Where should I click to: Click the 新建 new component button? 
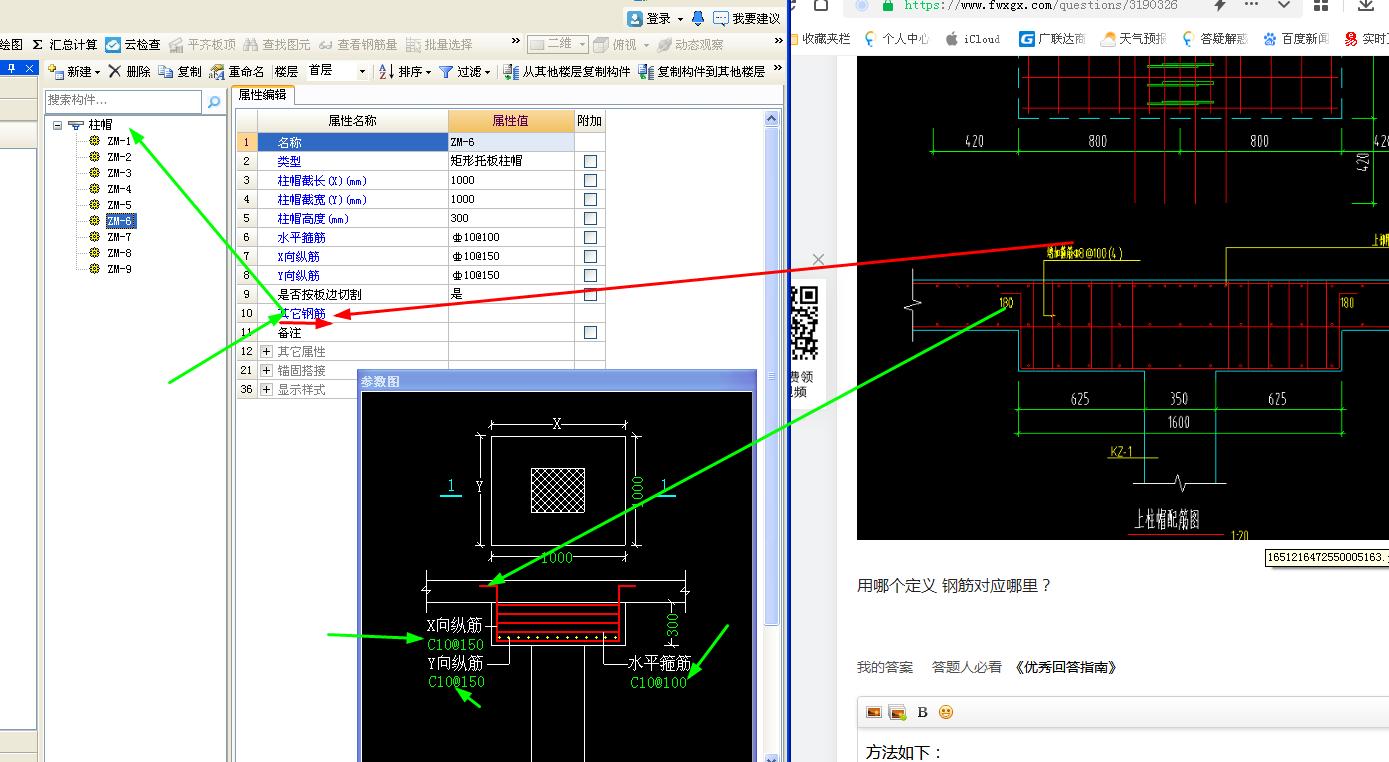(74, 72)
